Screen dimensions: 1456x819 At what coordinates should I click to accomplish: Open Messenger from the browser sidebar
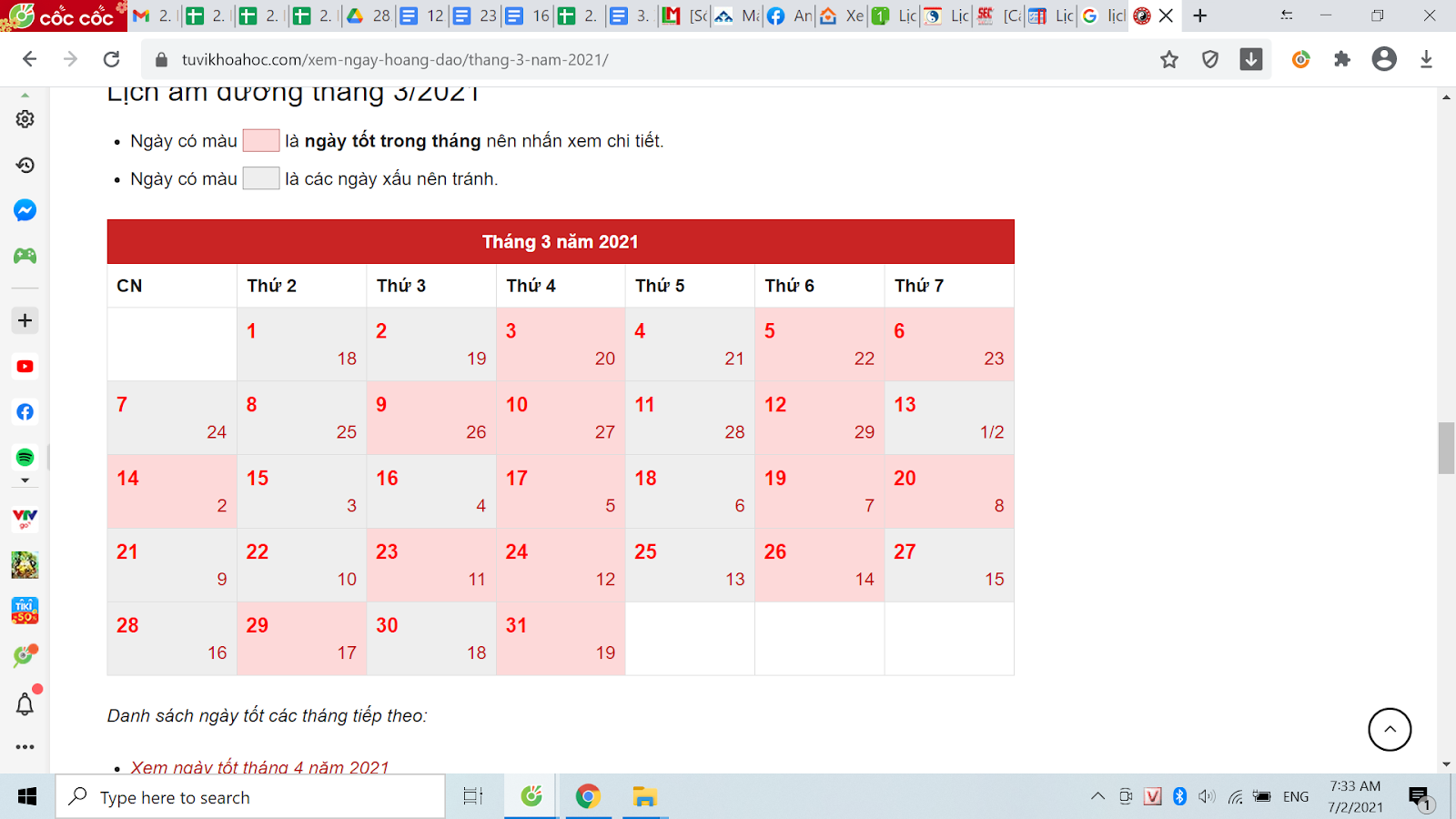(x=25, y=210)
